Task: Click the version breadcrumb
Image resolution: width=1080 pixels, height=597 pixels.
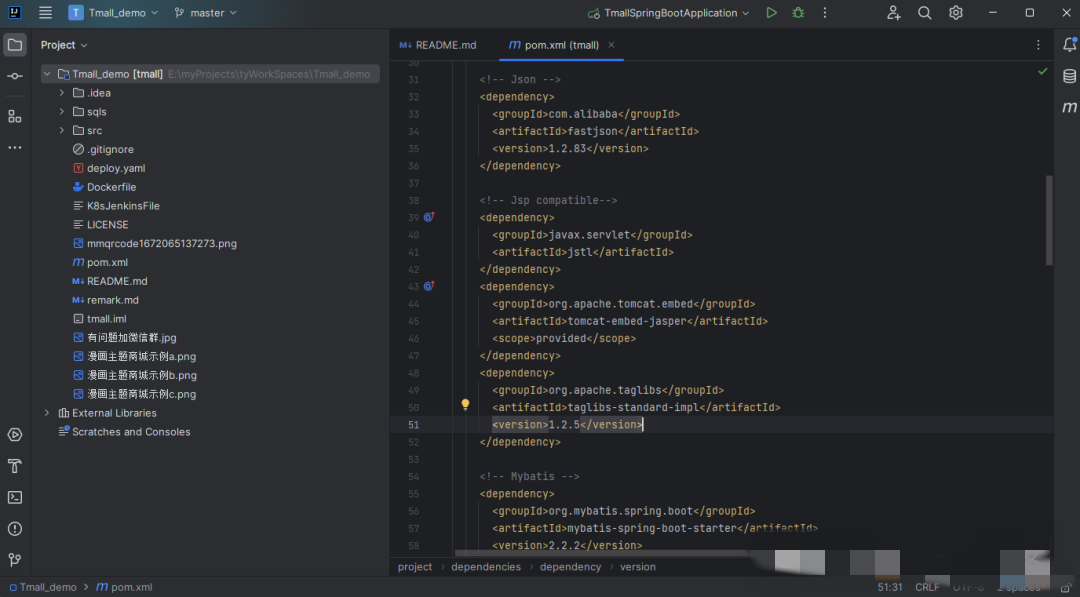Action: point(638,567)
